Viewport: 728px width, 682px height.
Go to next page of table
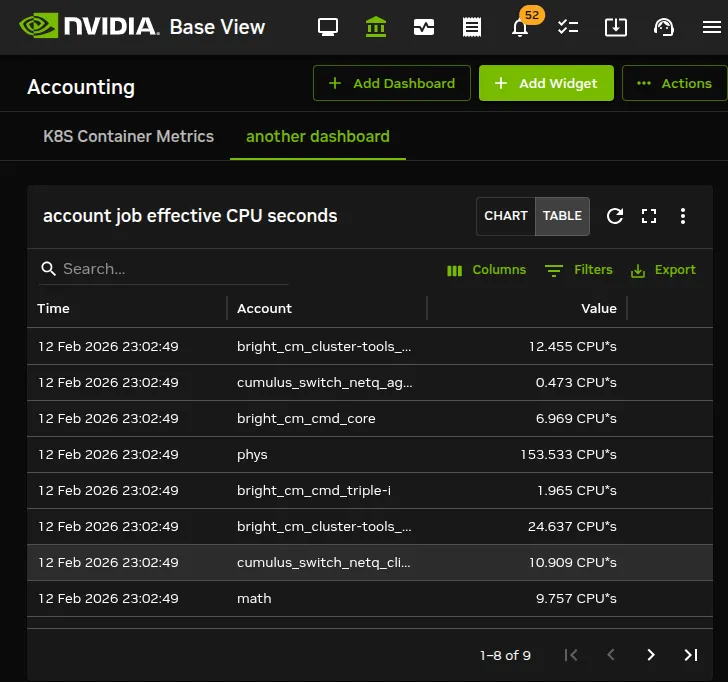tap(651, 655)
